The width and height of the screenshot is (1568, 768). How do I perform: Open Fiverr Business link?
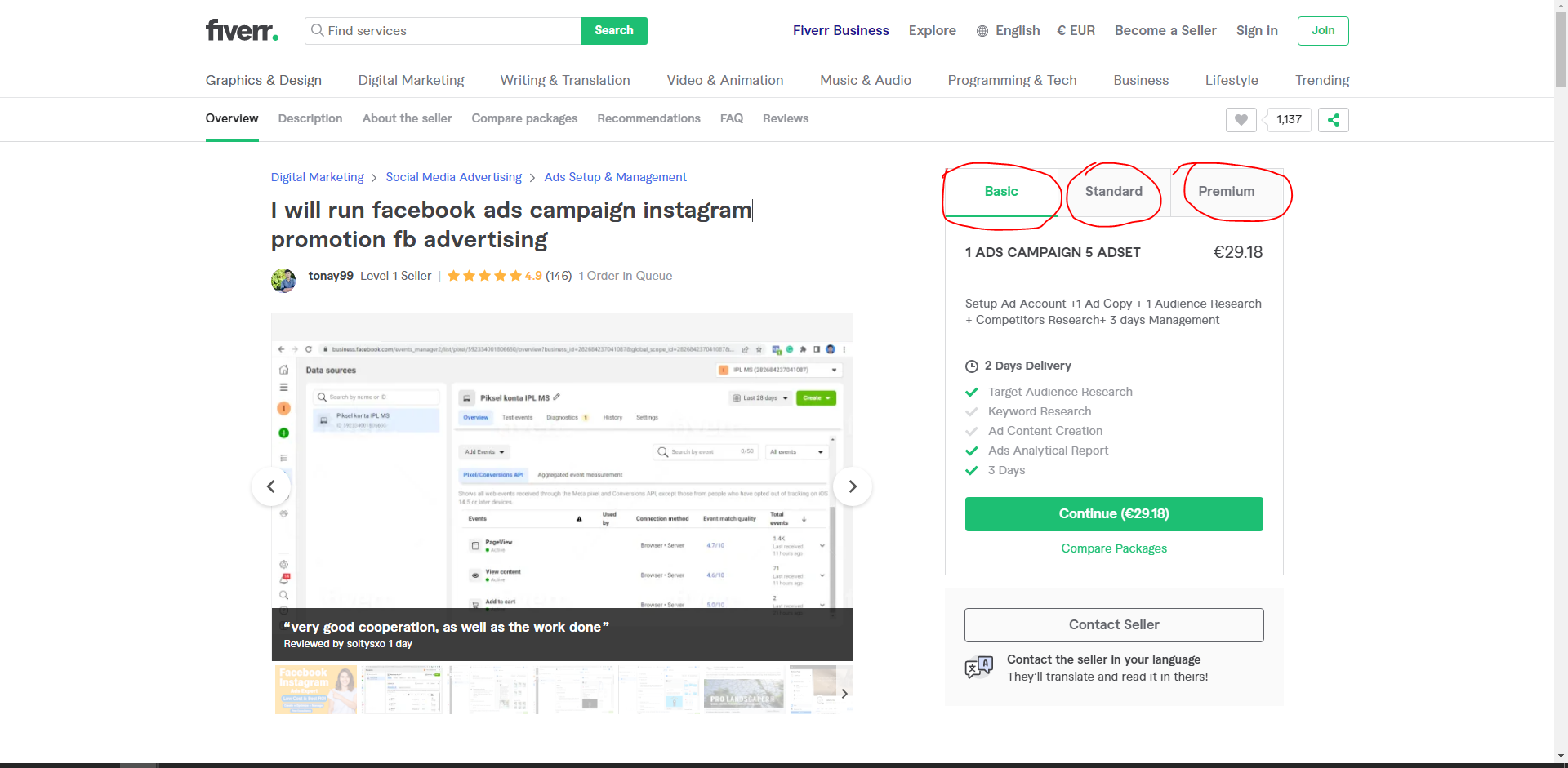841,30
